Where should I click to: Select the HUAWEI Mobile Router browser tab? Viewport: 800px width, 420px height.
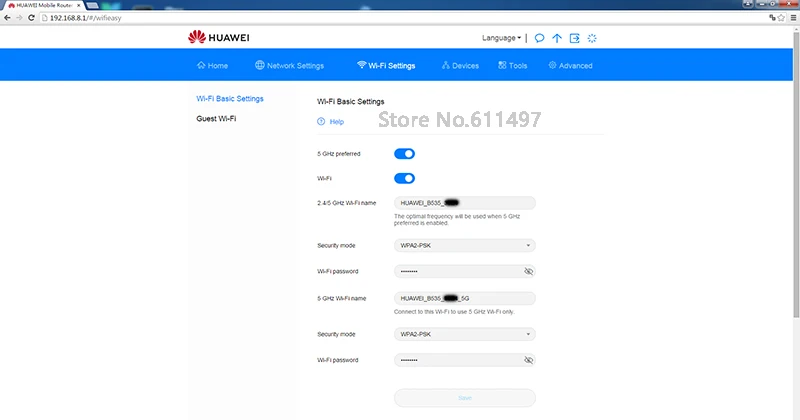point(44,5)
